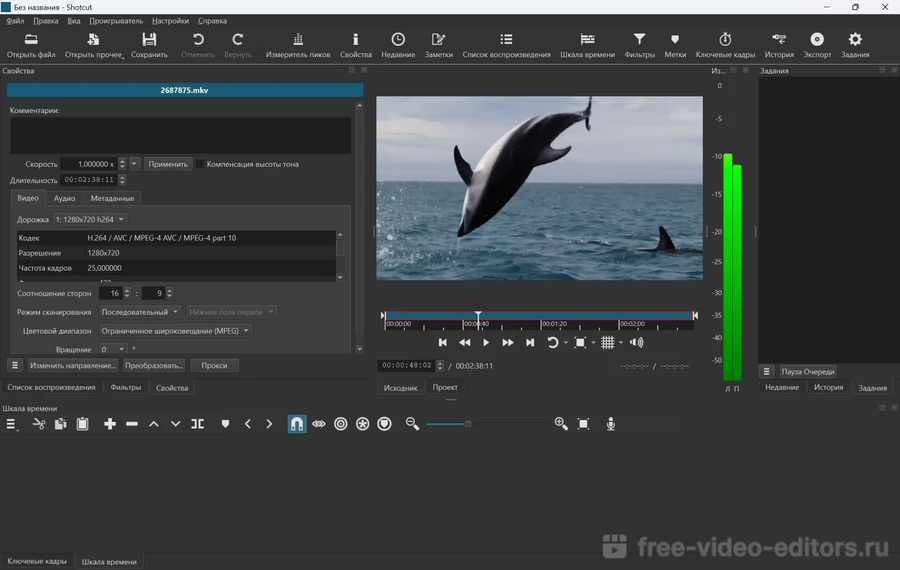Image resolution: width=900 pixels, height=570 pixels.
Task: Toggle the timeline snapping magnet button
Action: (x=297, y=424)
